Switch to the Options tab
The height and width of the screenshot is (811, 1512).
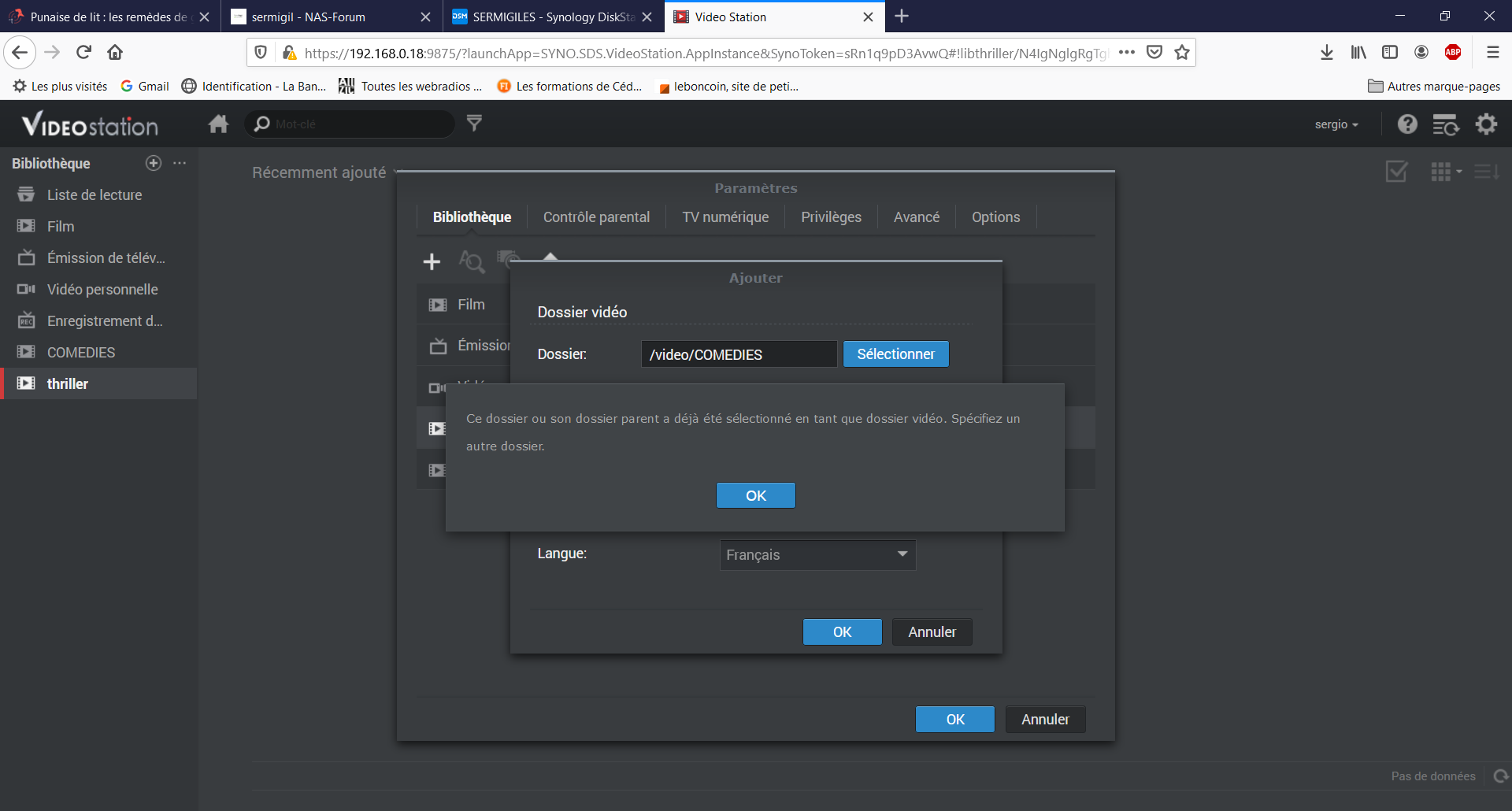tap(995, 217)
